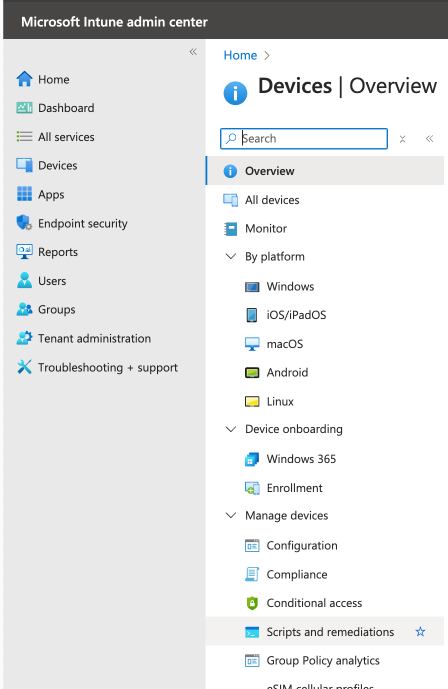Open Conditional access shield icon

pyautogui.click(x=252, y=603)
